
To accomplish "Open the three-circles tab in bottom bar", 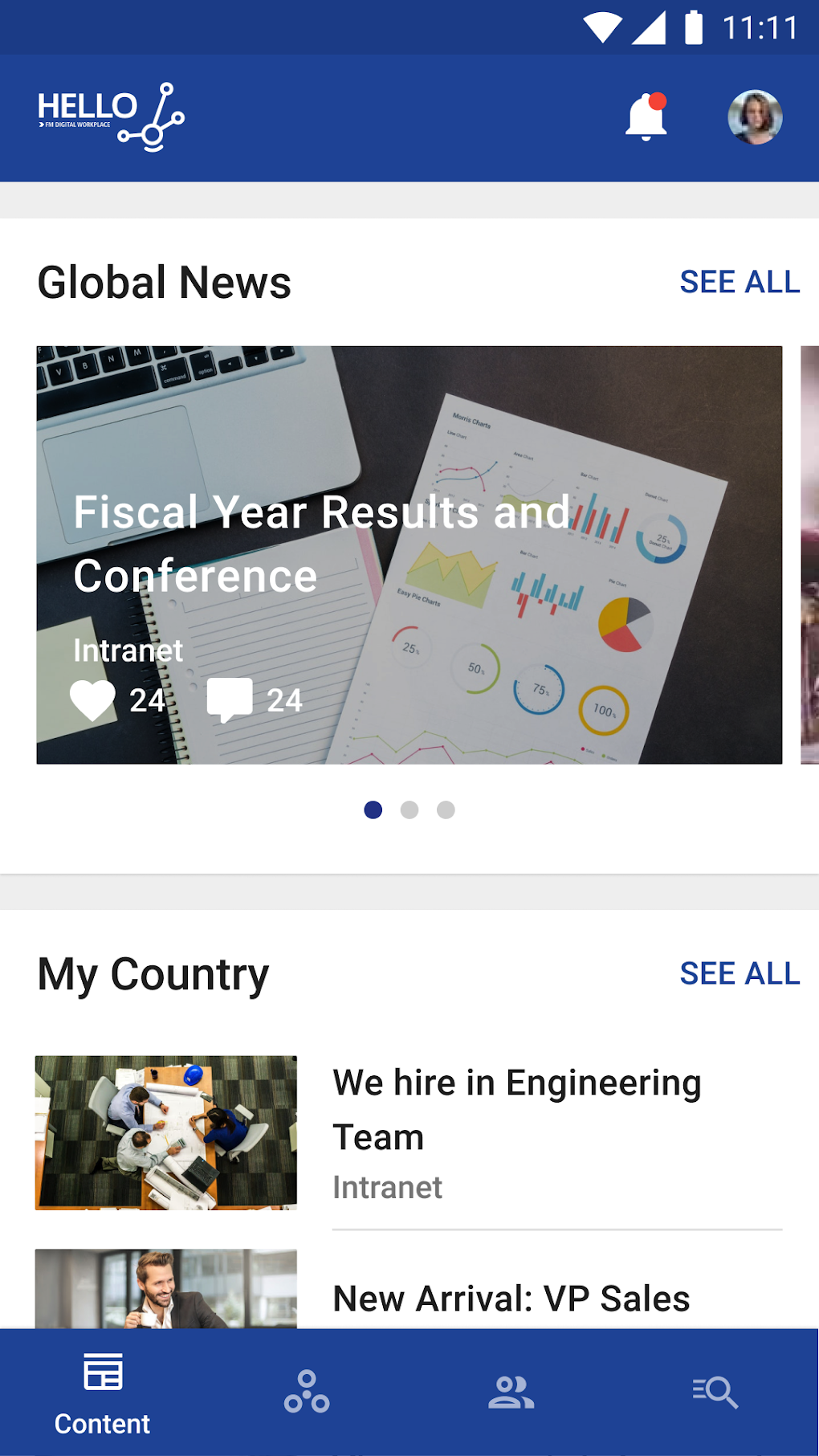I will click(x=307, y=1392).
